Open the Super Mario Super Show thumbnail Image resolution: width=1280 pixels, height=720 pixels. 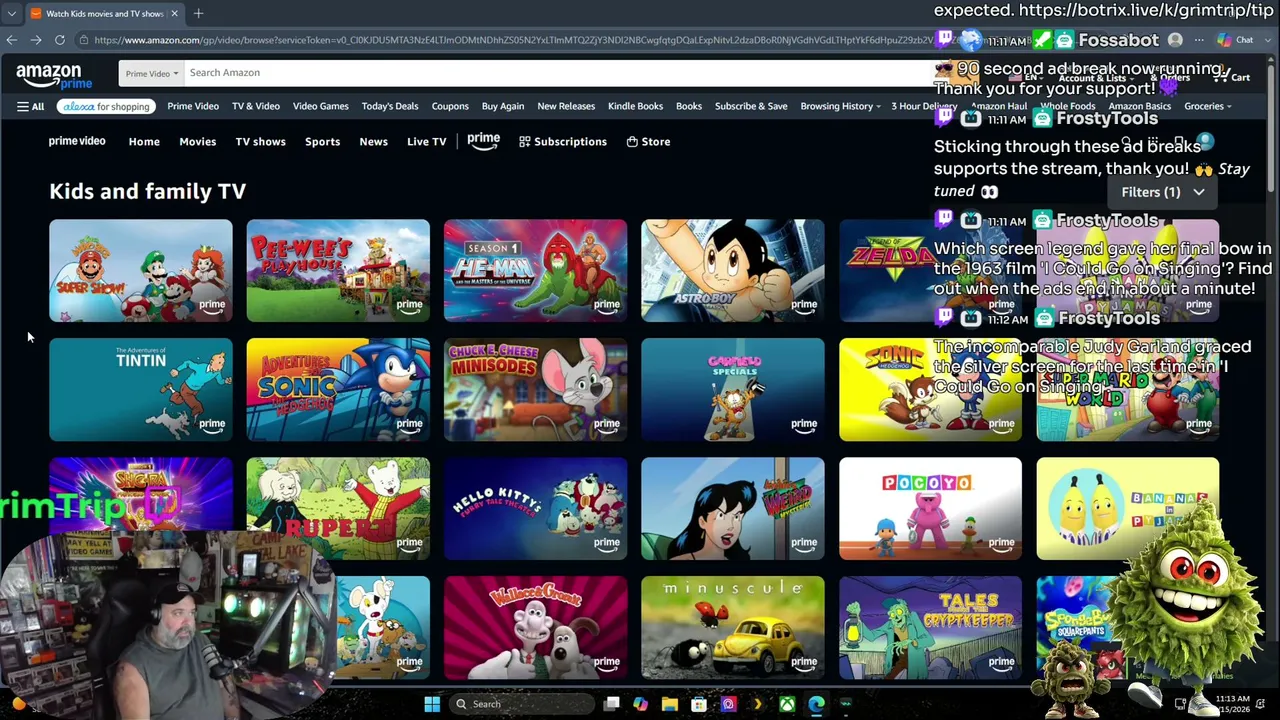pos(141,271)
